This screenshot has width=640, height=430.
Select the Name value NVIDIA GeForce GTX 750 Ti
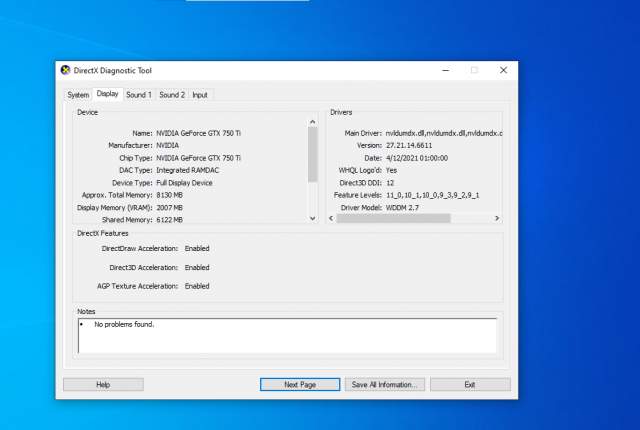coord(198,133)
